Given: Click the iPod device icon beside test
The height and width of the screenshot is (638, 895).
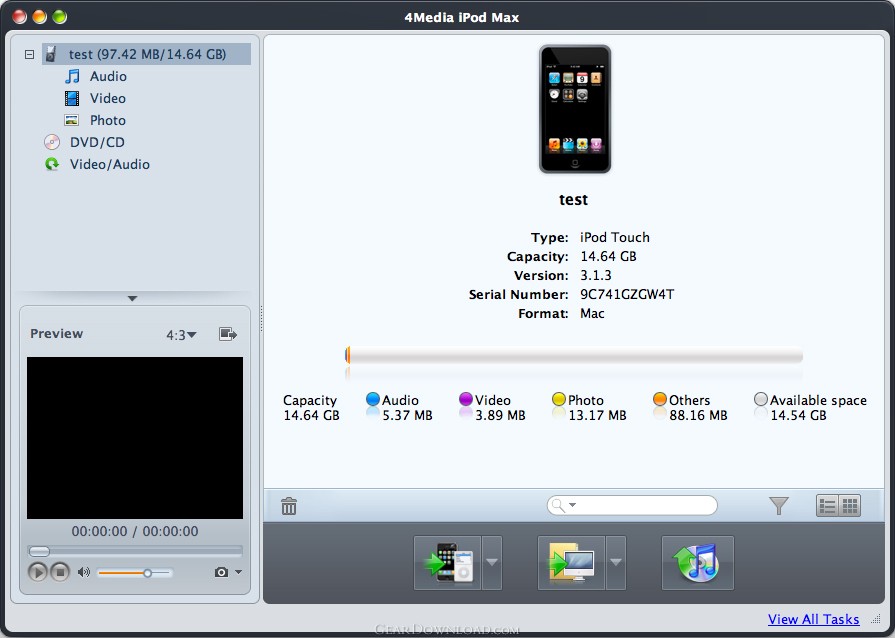Looking at the screenshot, I should (x=51, y=54).
